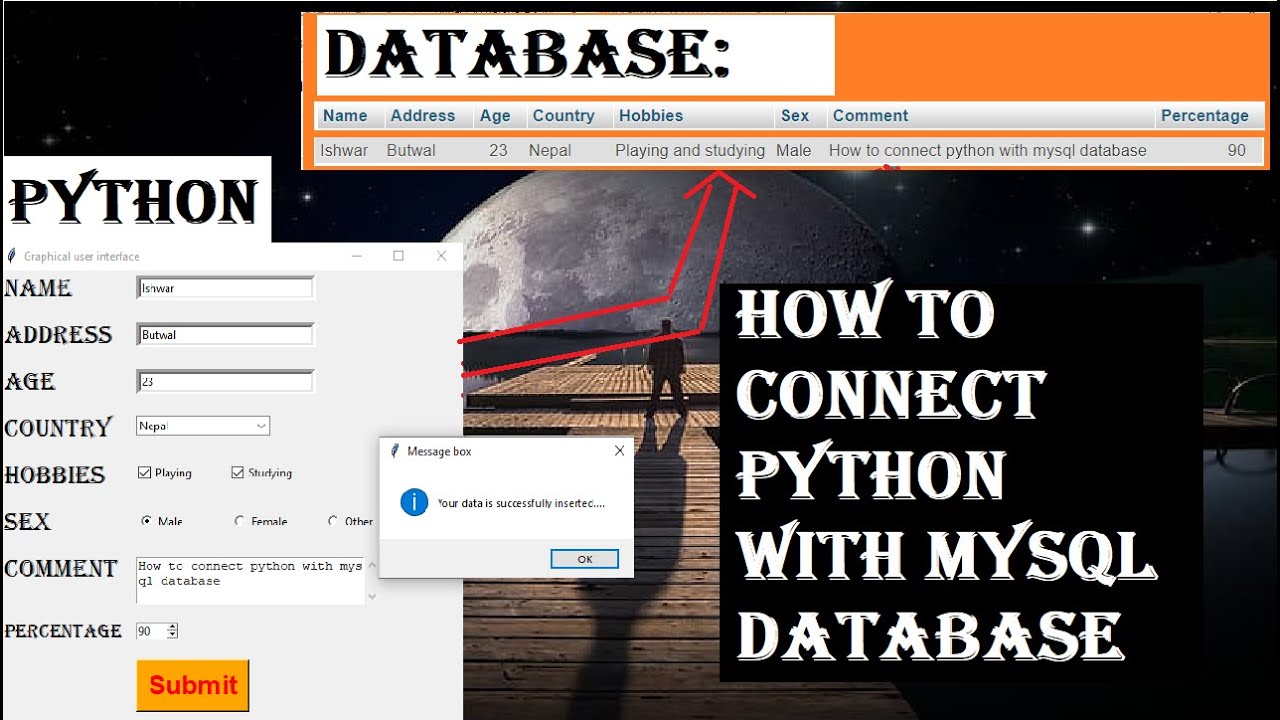Click the Sex column header in the database table
1280x720 pixels.
pos(795,116)
